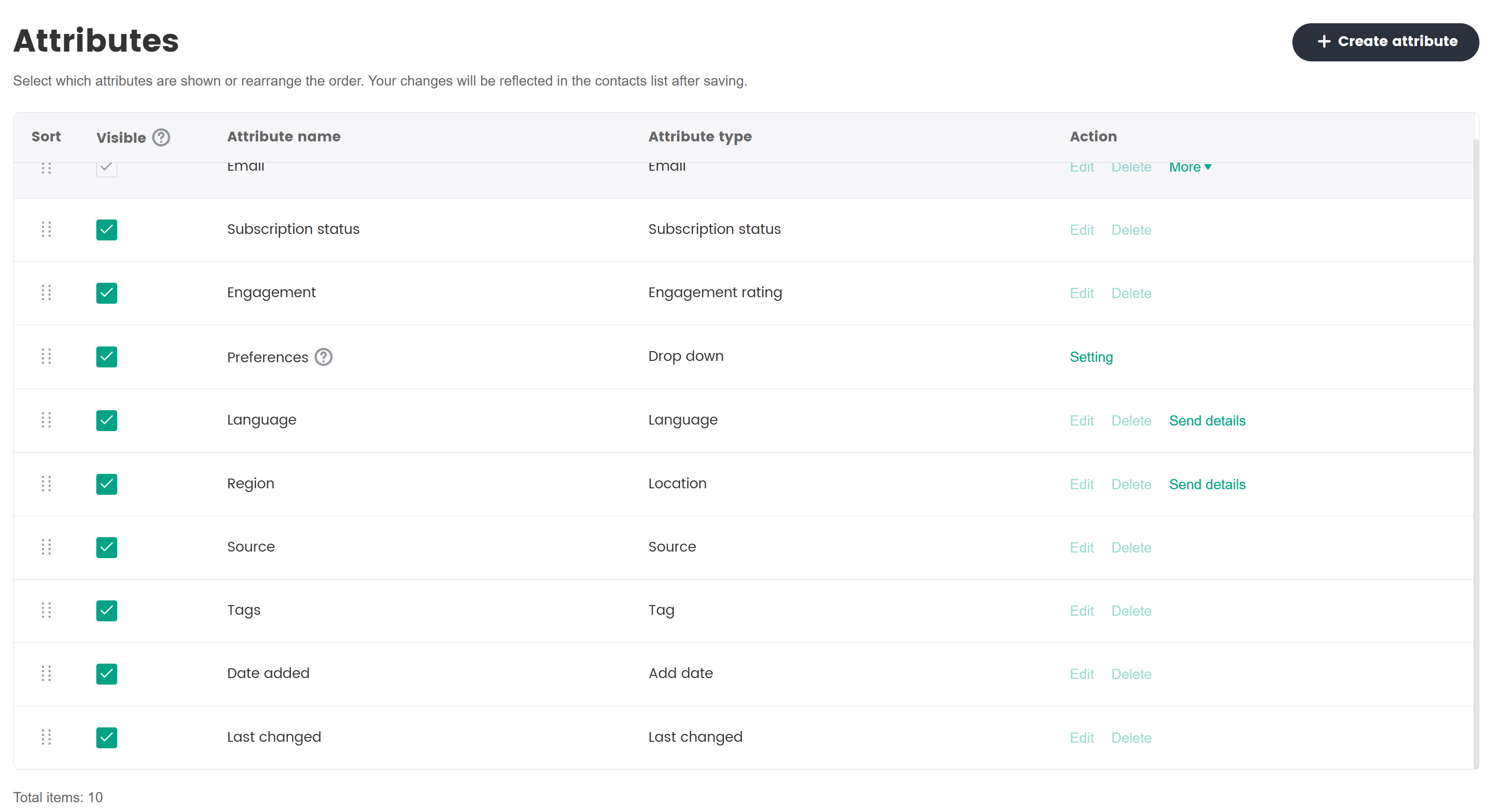Click the sort grip for Region row

tap(47, 484)
